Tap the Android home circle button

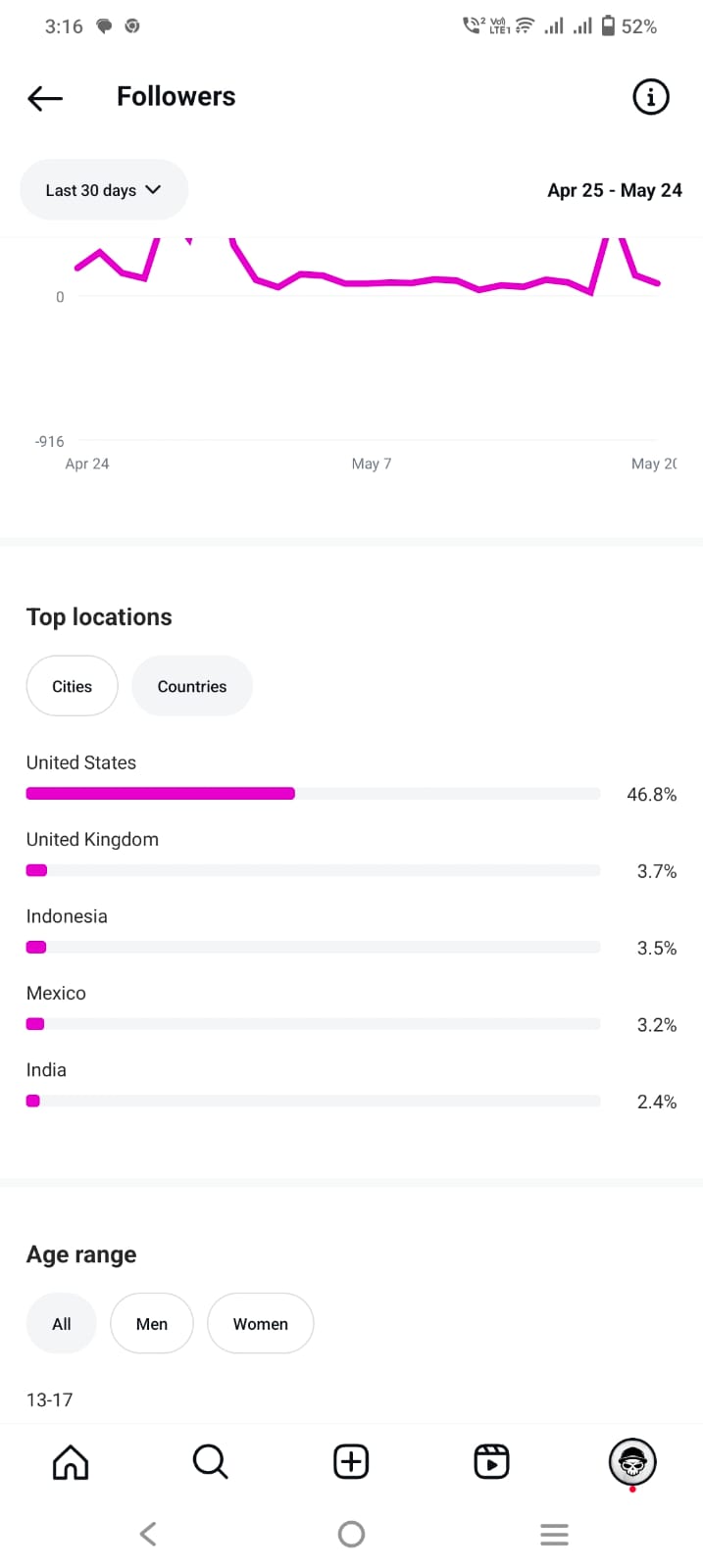tap(351, 1534)
